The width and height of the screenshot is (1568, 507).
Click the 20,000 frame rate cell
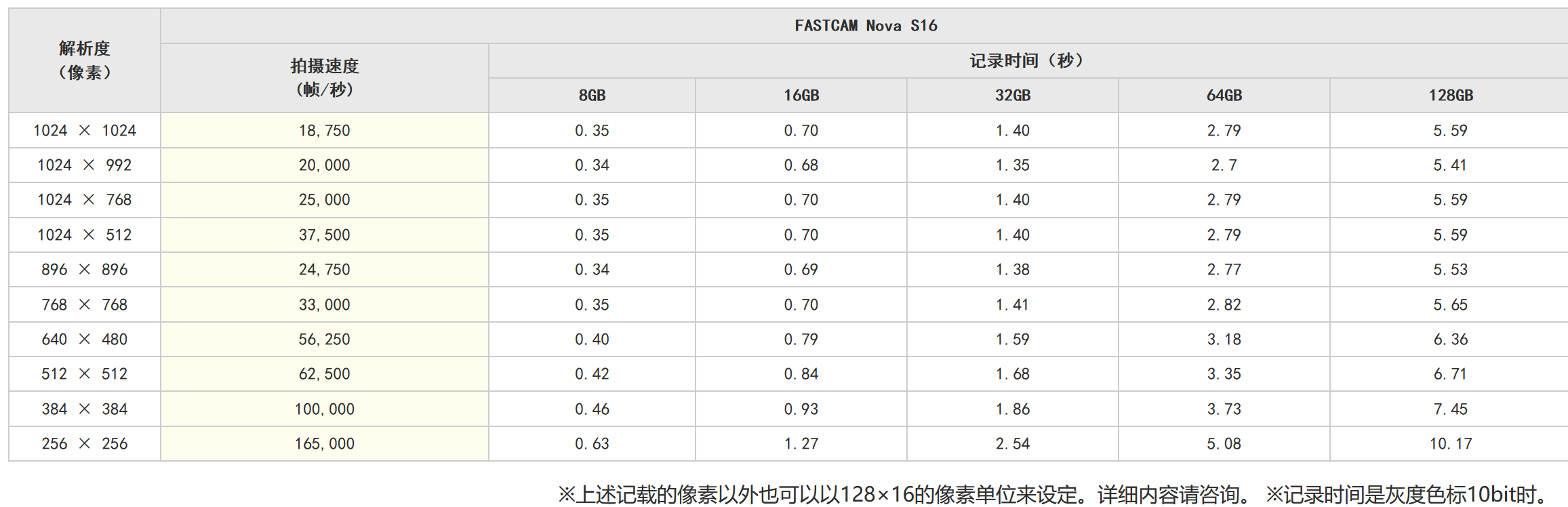pos(325,165)
